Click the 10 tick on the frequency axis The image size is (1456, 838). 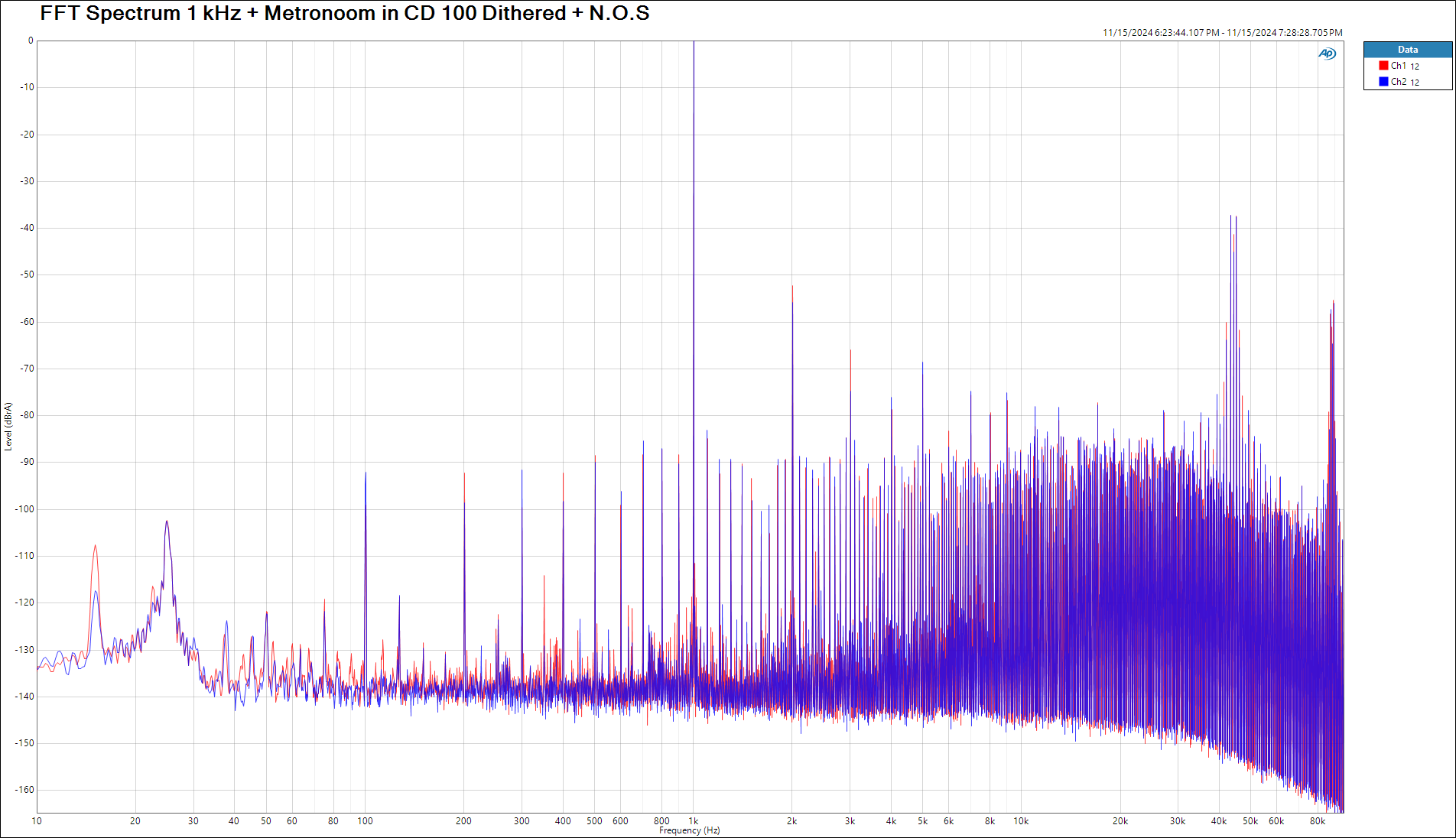[x=37, y=821]
